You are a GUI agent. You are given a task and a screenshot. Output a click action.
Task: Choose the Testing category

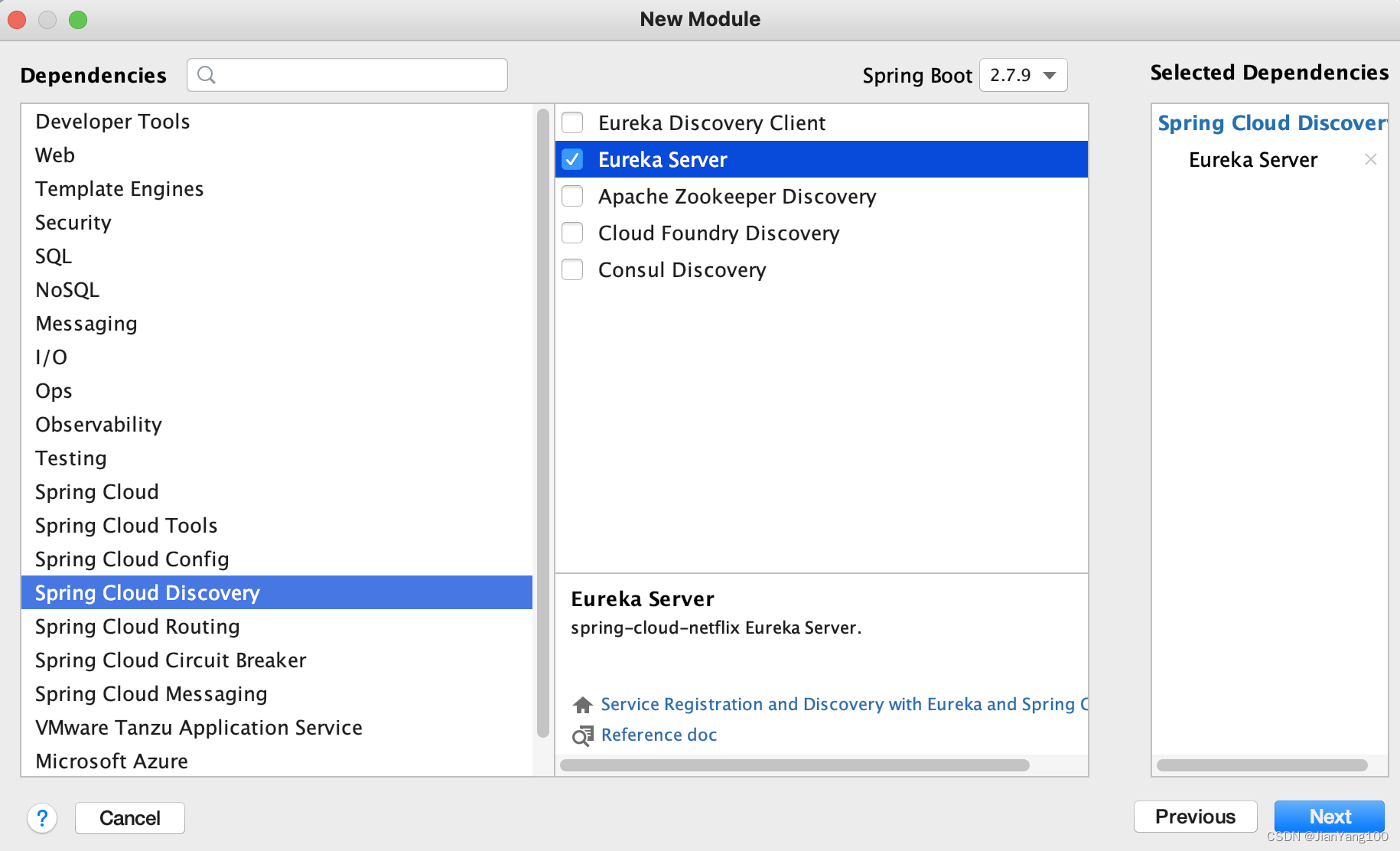click(x=276, y=458)
